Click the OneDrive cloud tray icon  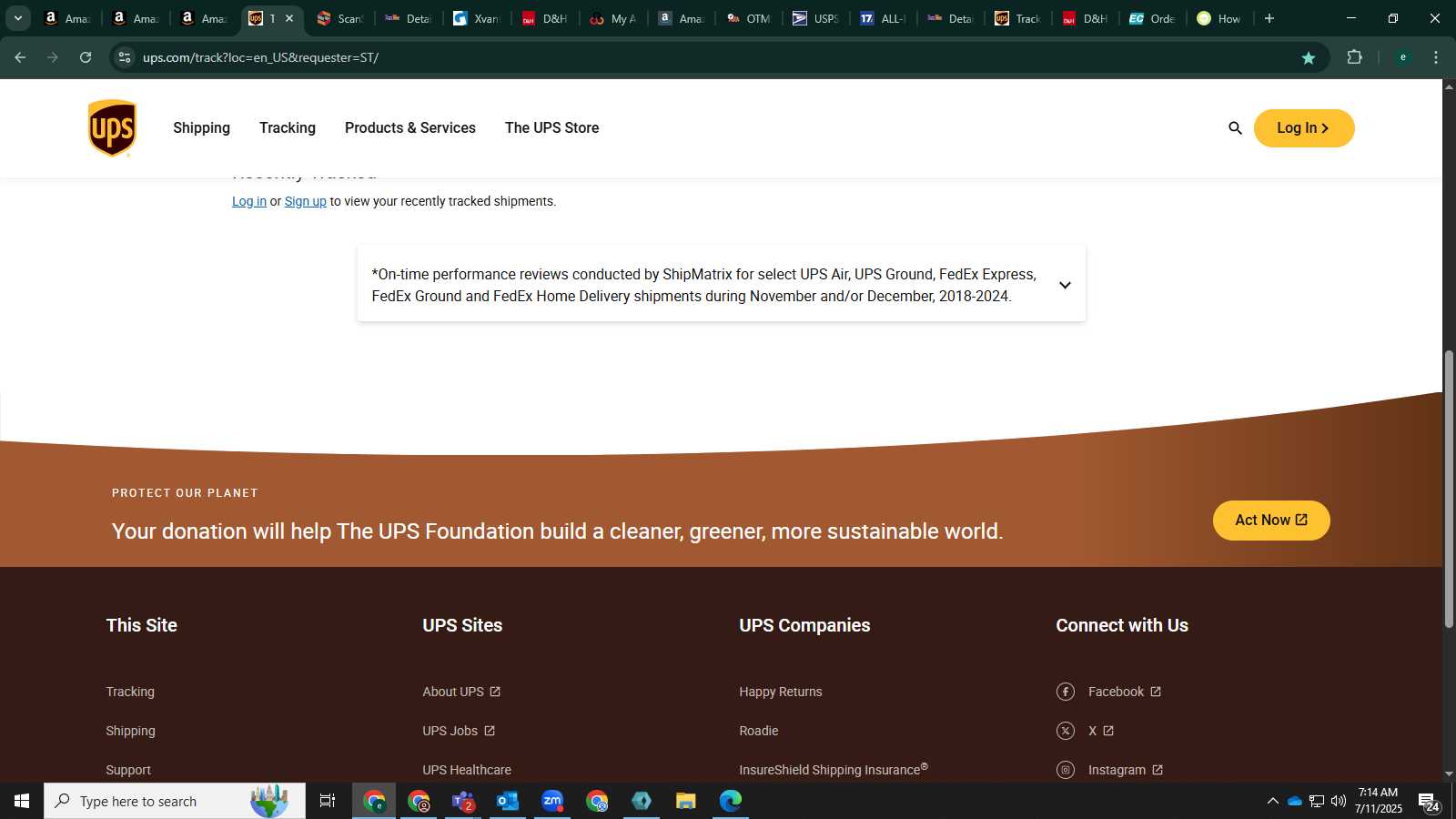pos(1295,801)
